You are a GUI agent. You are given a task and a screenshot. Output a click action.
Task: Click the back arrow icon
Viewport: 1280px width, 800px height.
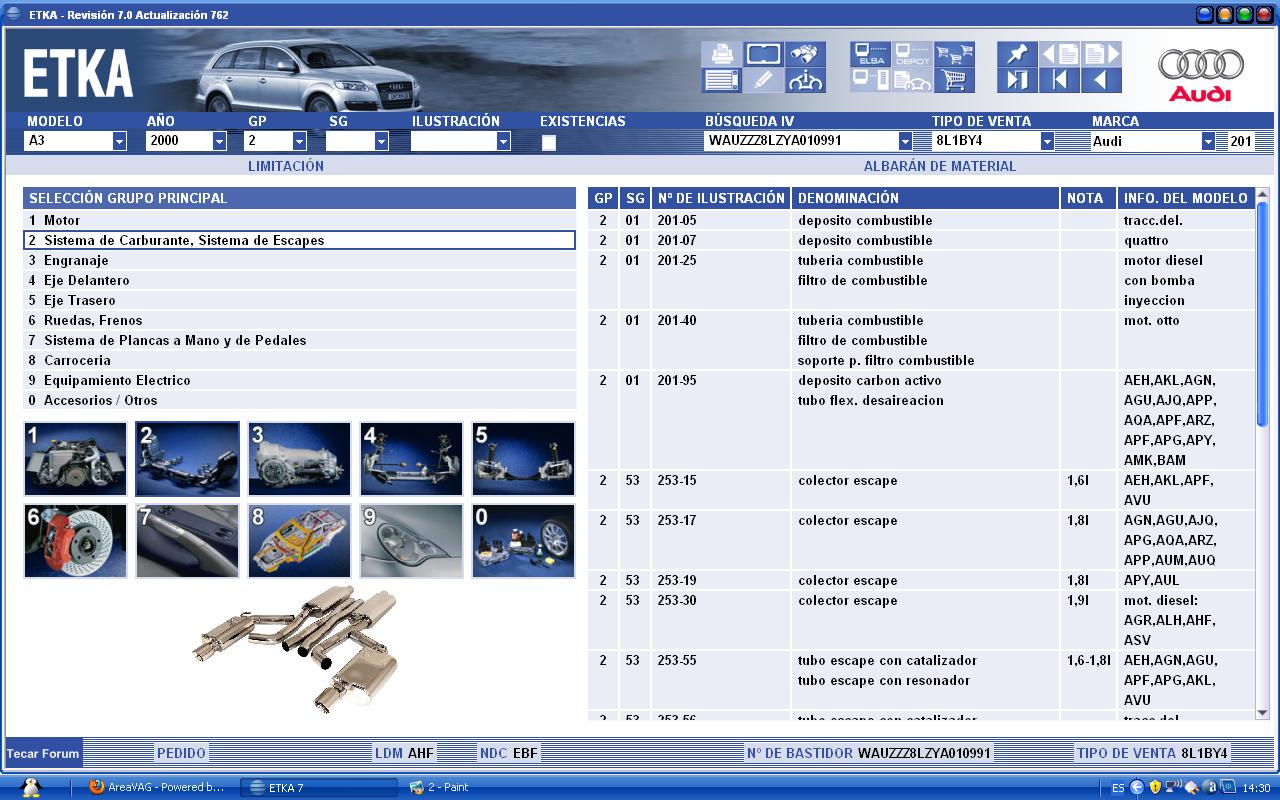1102,81
